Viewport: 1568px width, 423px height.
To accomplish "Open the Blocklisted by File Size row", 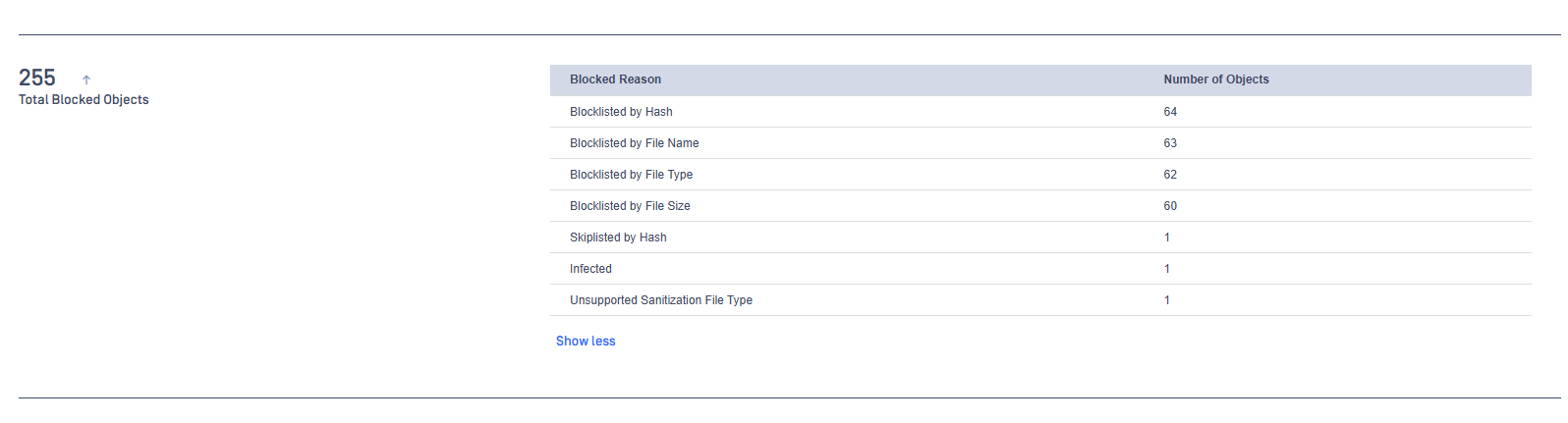I will click(1040, 206).
